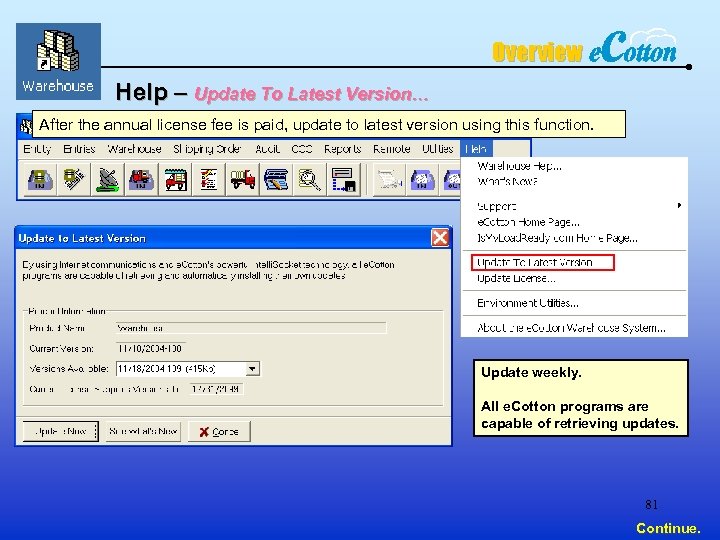Open the Versions Available dropdown arrow
Screen dimensions: 720x540
point(252,369)
